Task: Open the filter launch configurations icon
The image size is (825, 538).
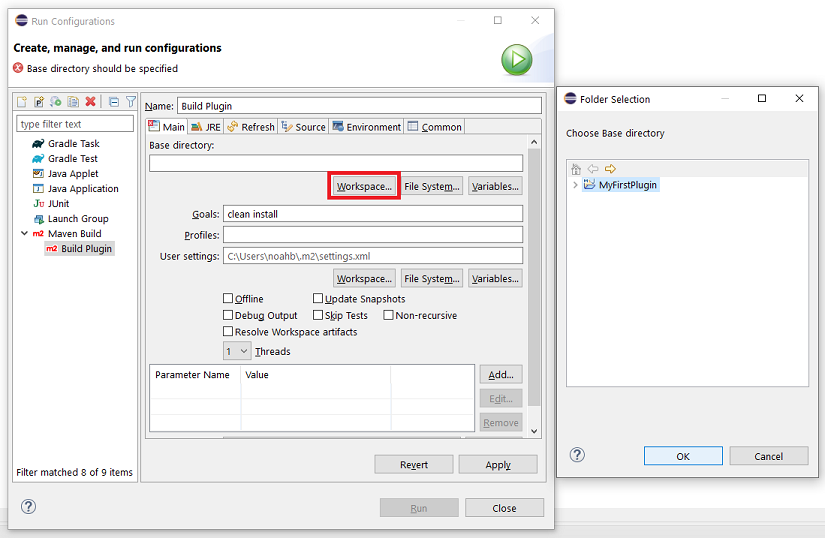Action: [130, 102]
